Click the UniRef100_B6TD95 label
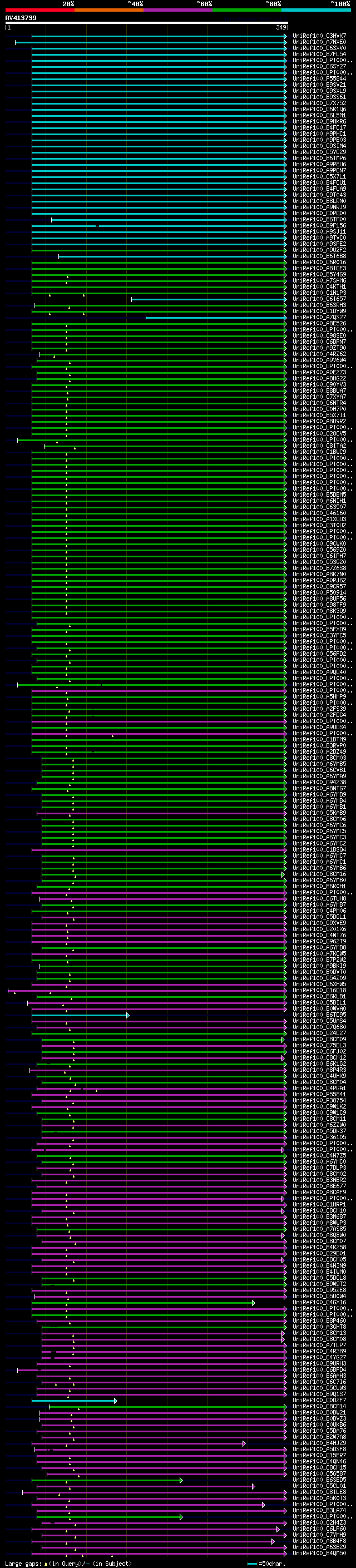 point(319,1015)
